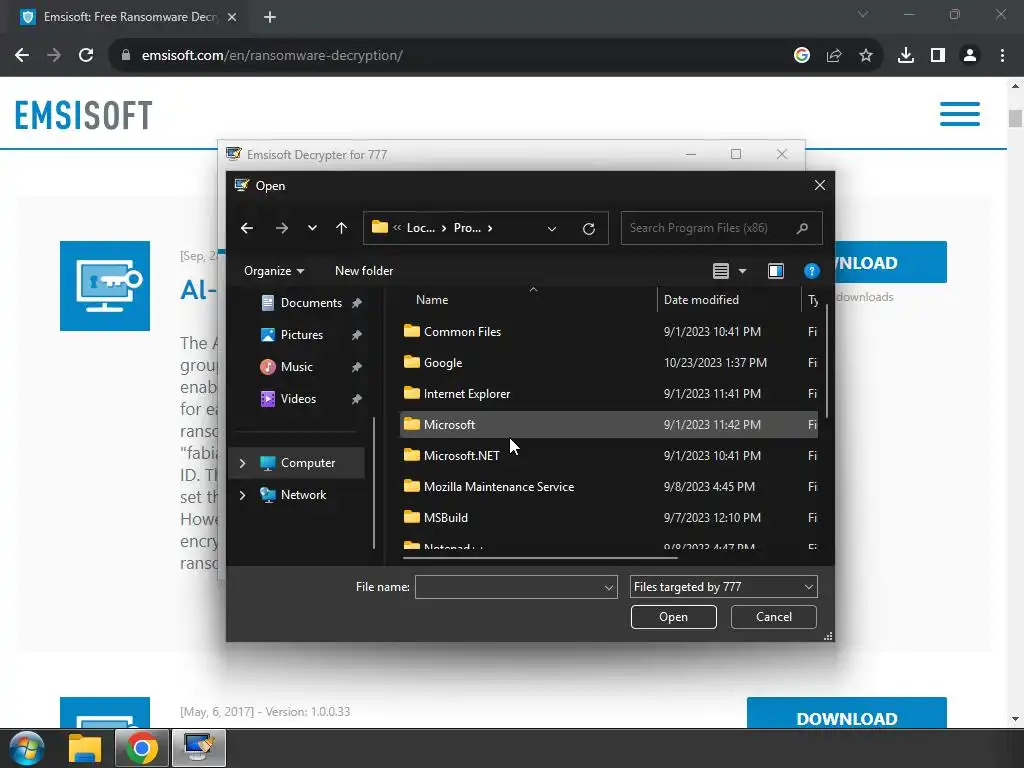Screen dimensions: 1024x768
Task: Click the file list vertical scrollbar
Action: [x=827, y=361]
